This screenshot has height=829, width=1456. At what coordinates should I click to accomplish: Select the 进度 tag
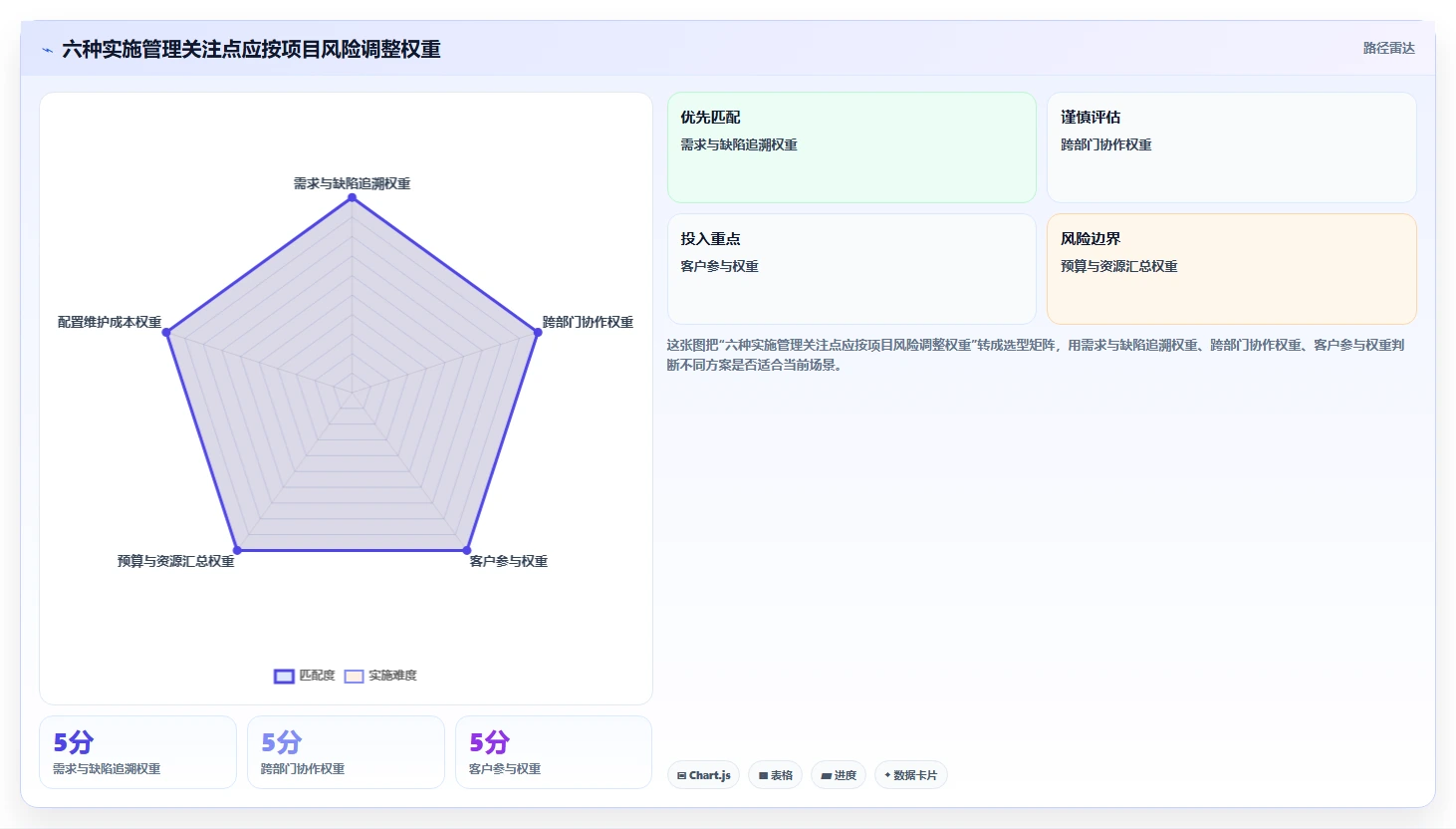pyautogui.click(x=839, y=775)
